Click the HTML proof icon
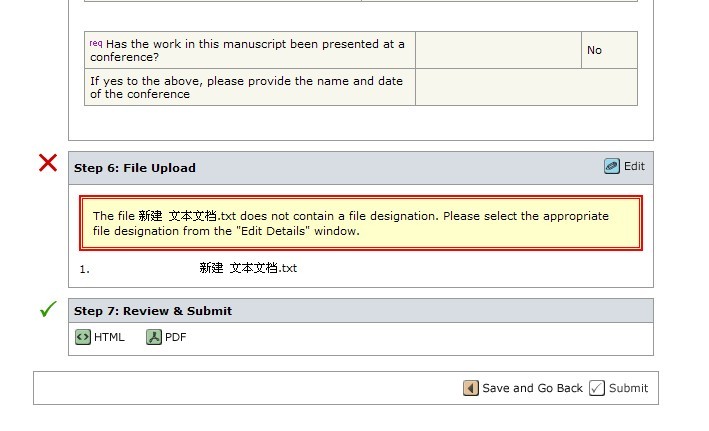 tap(83, 337)
